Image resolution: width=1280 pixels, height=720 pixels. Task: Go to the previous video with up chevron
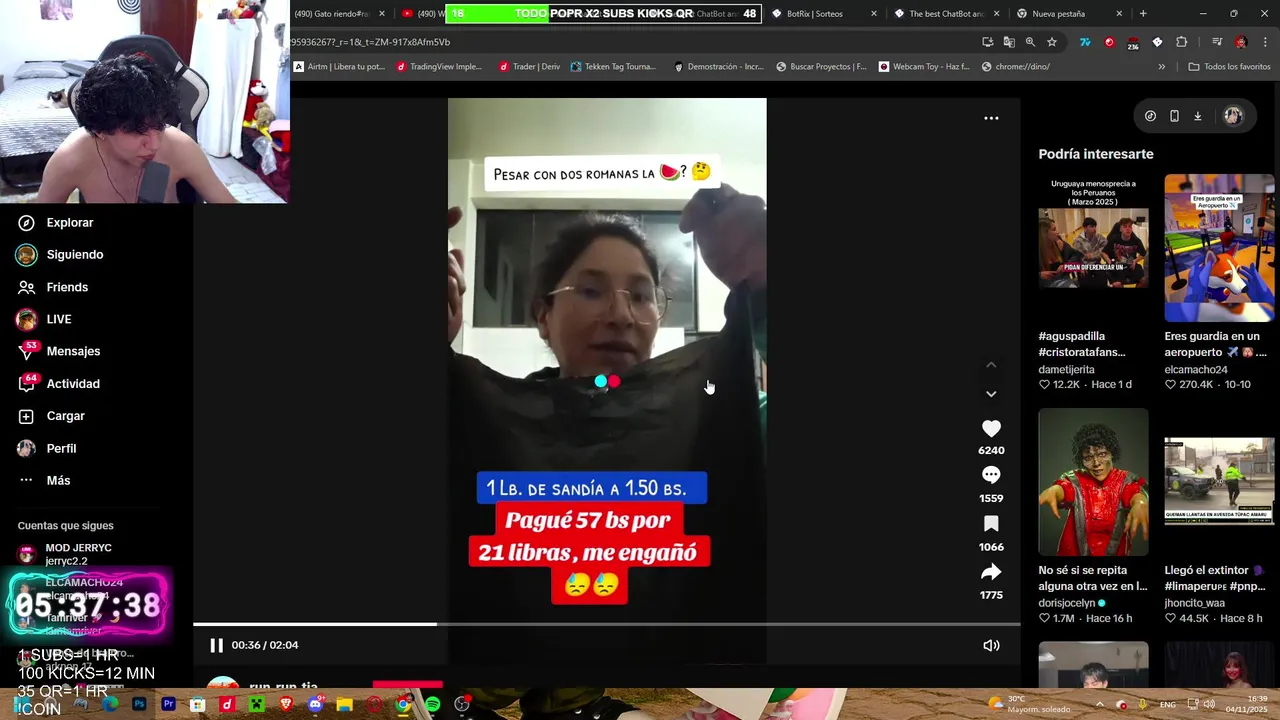pos(991,365)
